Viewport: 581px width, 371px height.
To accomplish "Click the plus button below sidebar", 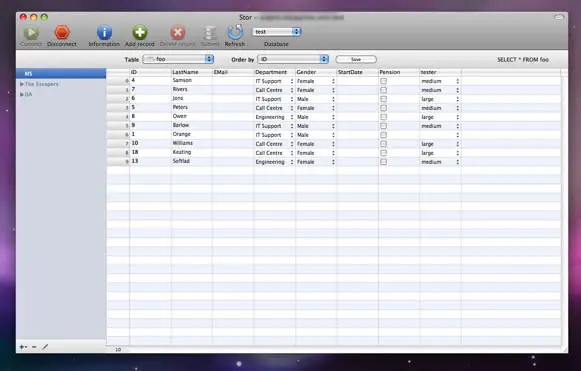I will (x=23, y=347).
